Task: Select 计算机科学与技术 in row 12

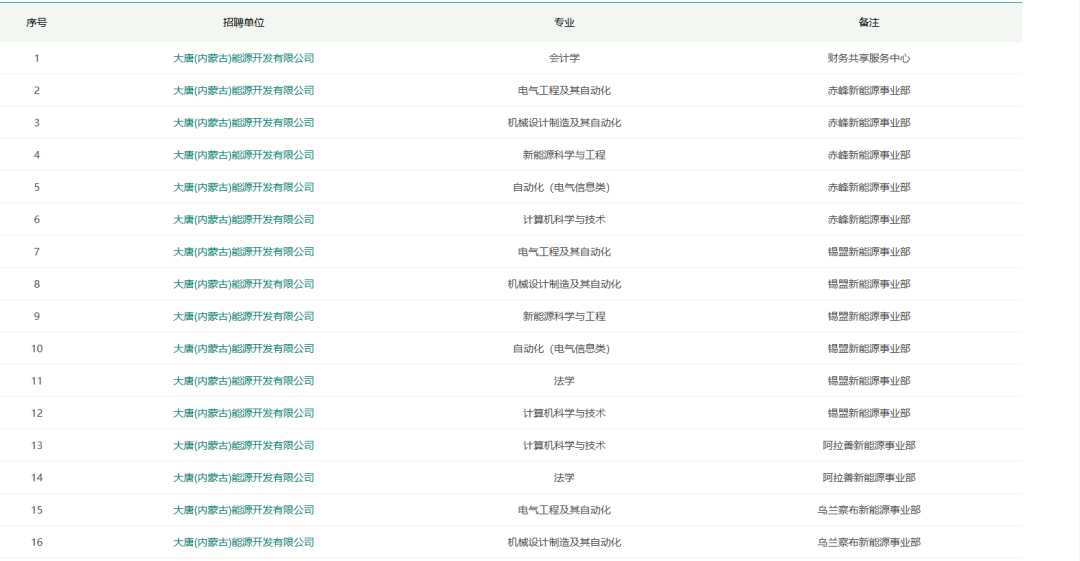Action: pos(564,414)
